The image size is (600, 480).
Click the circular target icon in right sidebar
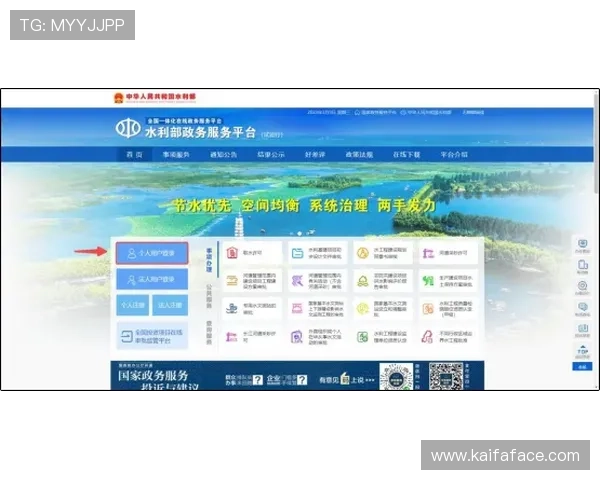click(582, 287)
